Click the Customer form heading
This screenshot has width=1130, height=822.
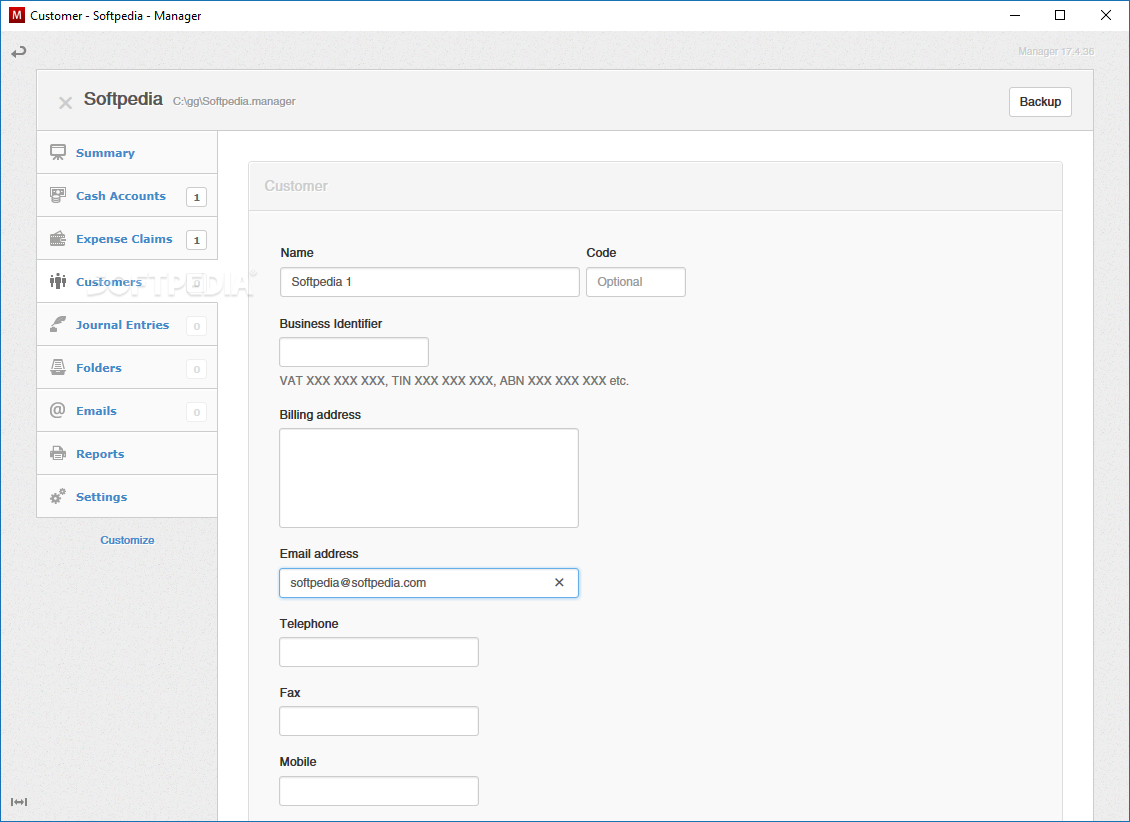[x=295, y=186]
